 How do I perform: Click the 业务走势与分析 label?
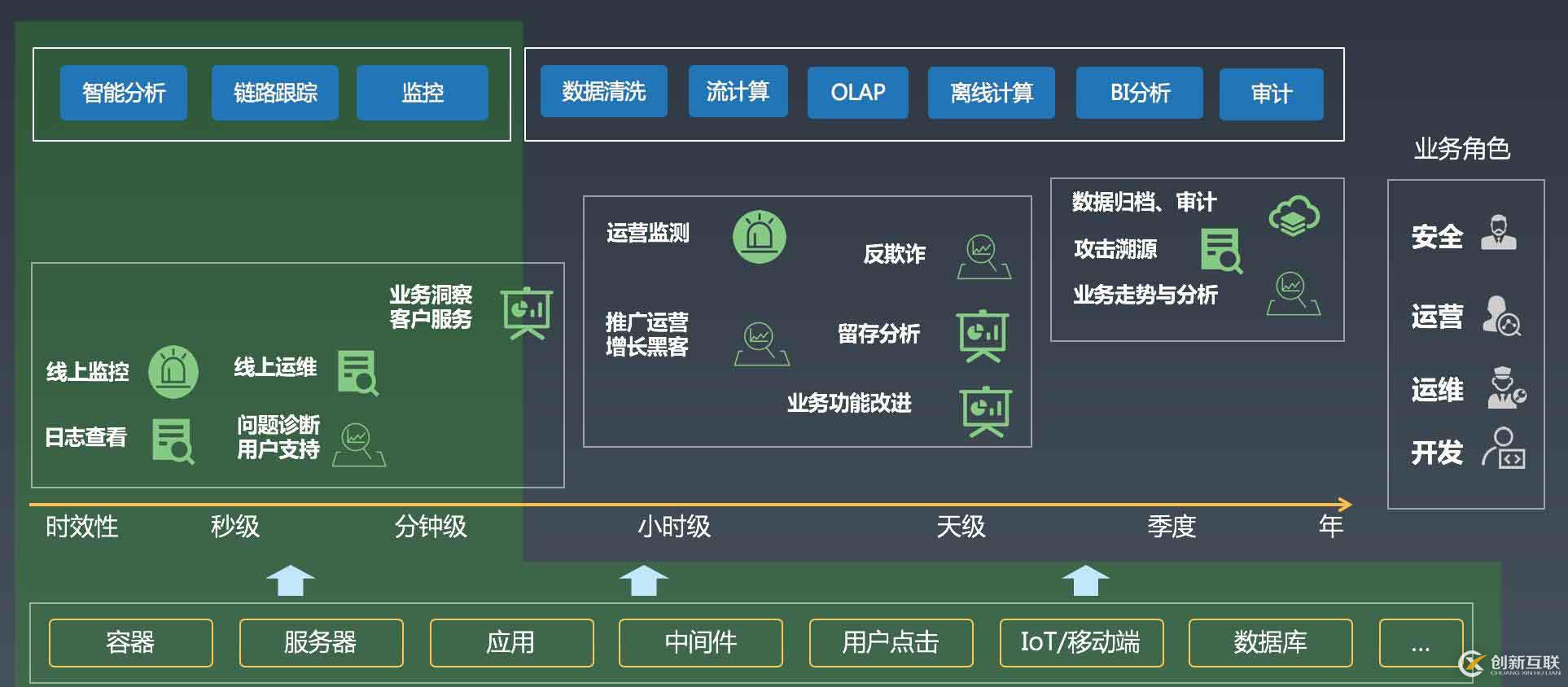point(1145,295)
